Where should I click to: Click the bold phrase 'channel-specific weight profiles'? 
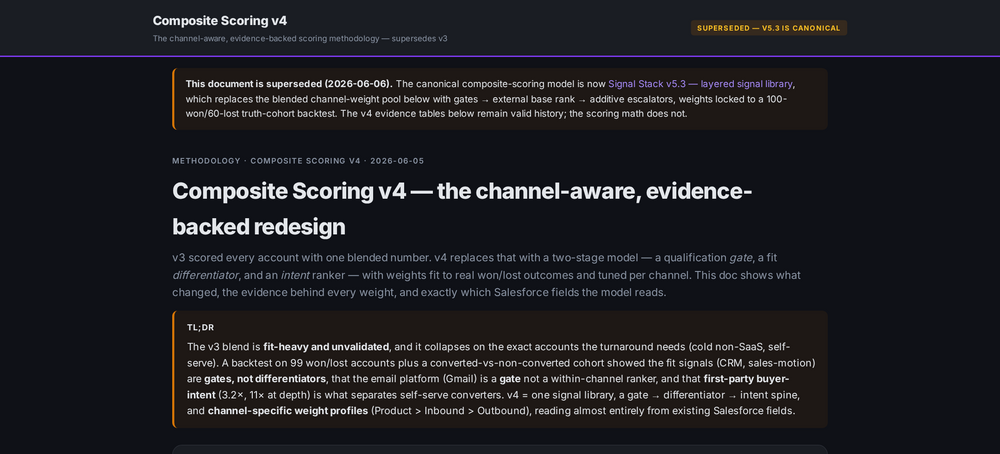point(288,411)
